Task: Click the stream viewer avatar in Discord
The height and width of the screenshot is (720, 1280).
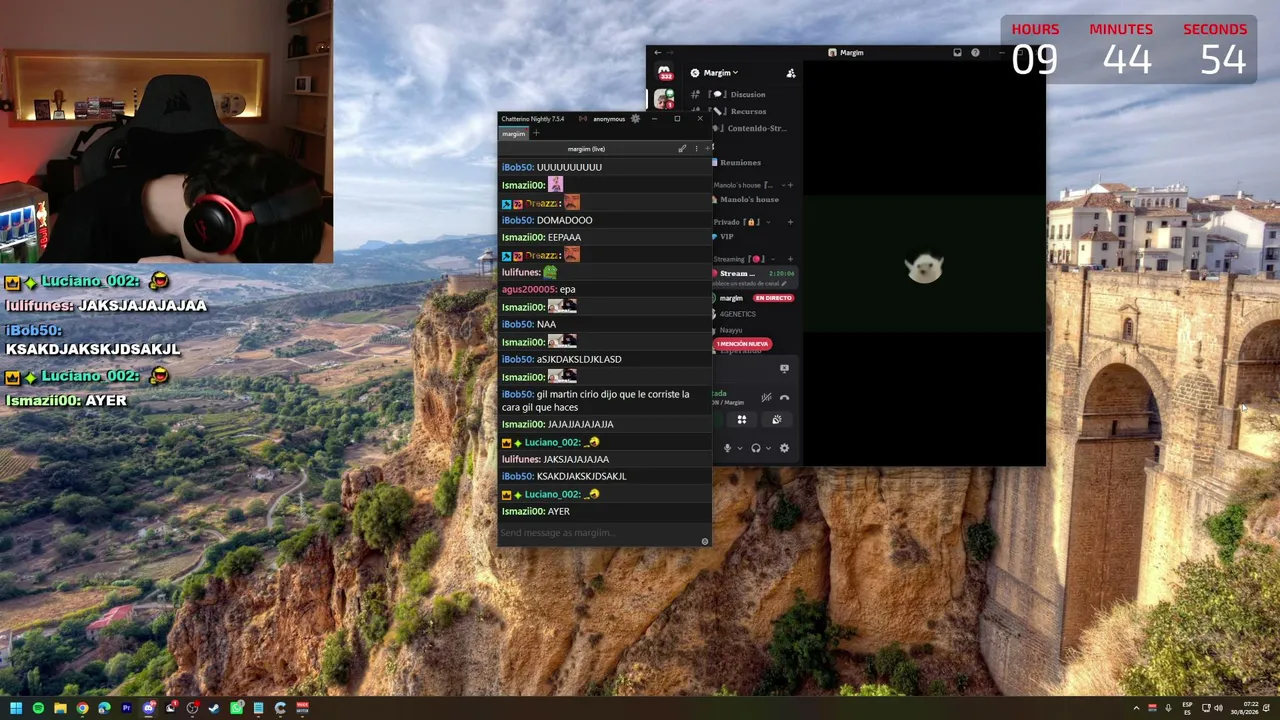Action: pos(924,268)
